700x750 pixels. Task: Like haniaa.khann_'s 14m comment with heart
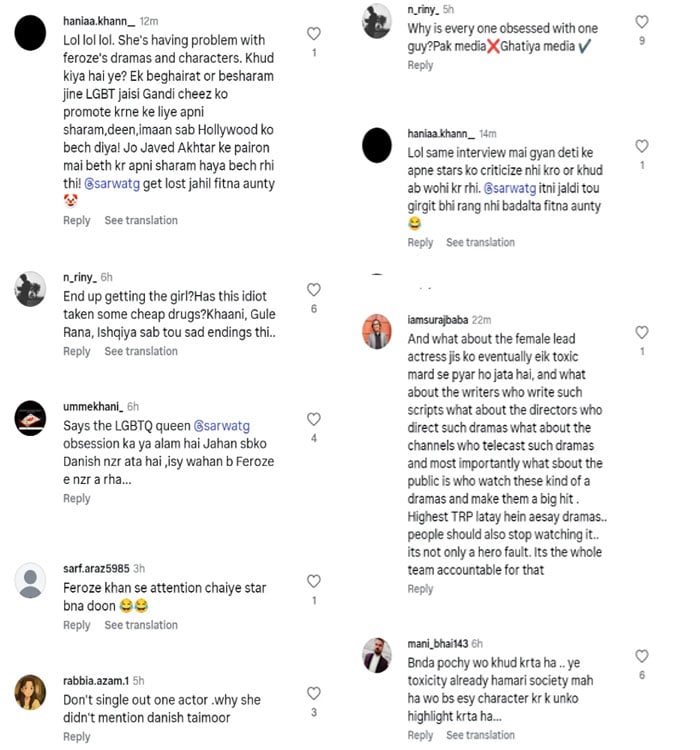tap(642, 146)
